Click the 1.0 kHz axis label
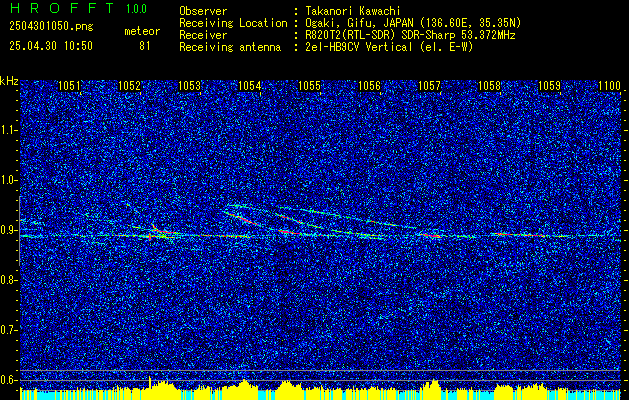The image size is (629, 400). 8,181
